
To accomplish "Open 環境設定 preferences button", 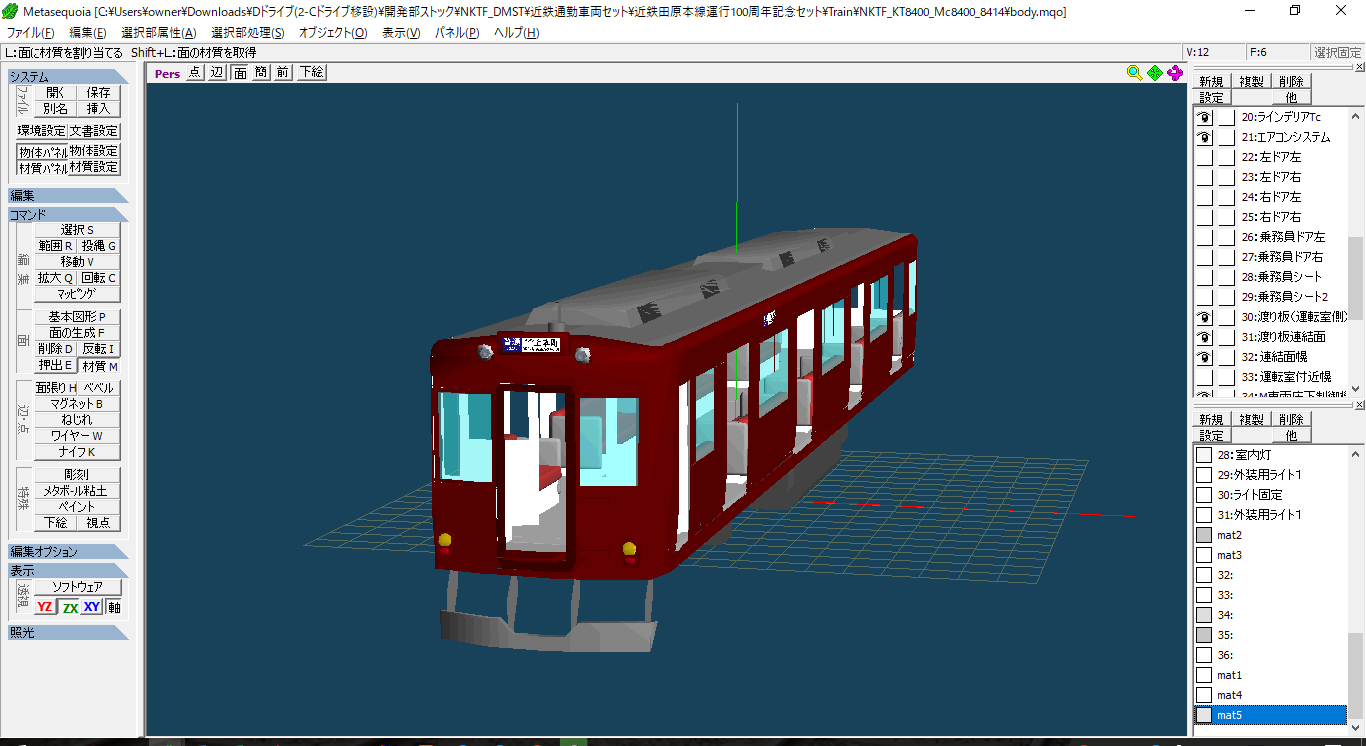I will click(x=42, y=131).
